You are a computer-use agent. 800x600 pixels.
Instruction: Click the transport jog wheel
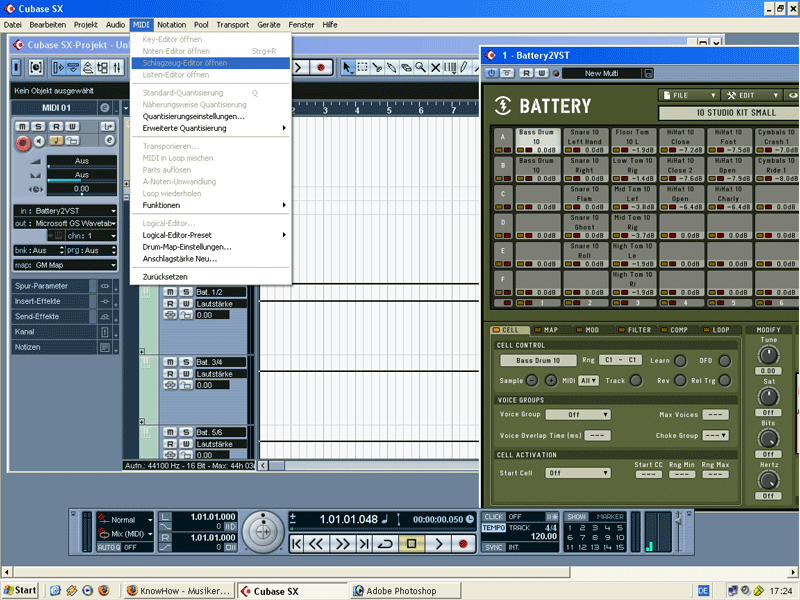click(x=263, y=532)
